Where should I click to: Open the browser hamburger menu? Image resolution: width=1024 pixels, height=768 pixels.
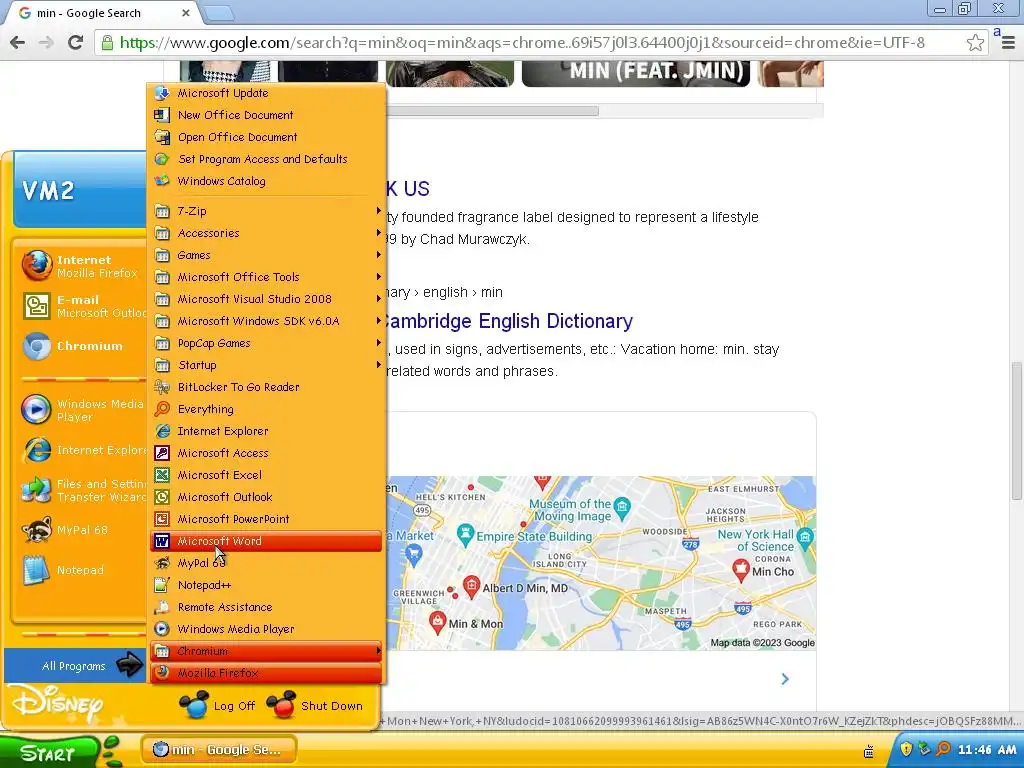(1008, 43)
